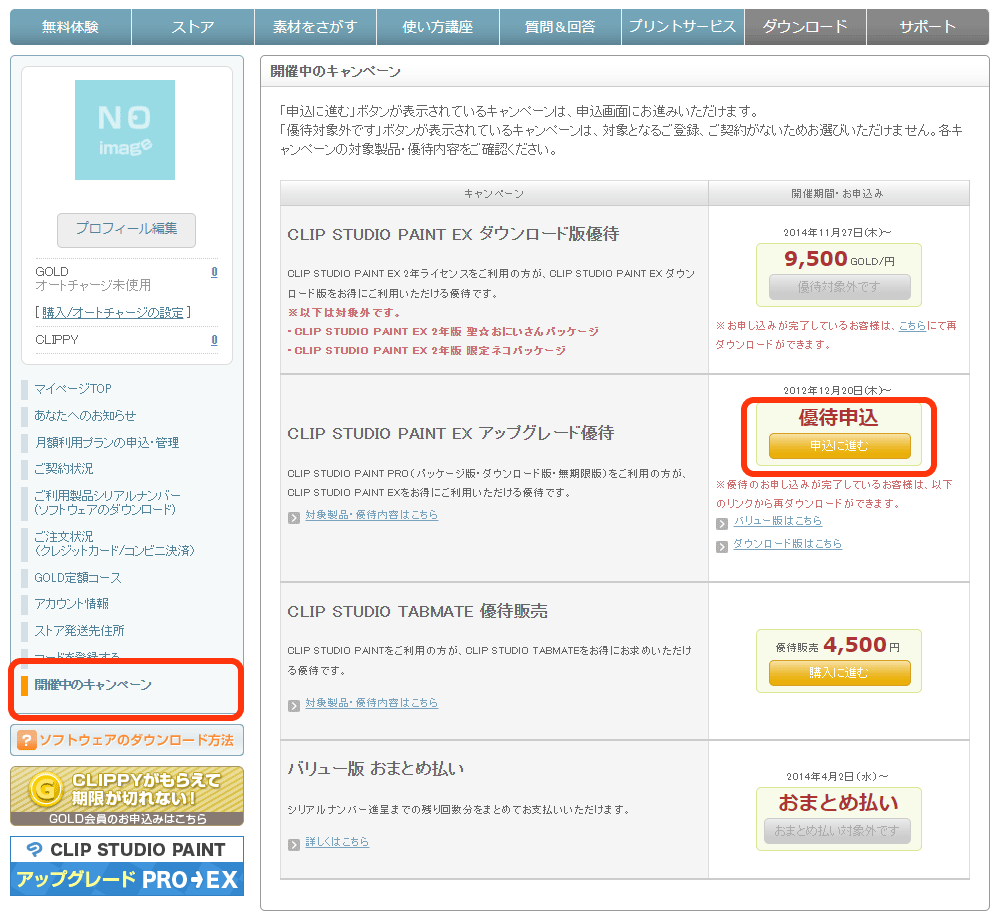
Task: Open 月額利用プランの申込・管理
Action: pos(107,442)
